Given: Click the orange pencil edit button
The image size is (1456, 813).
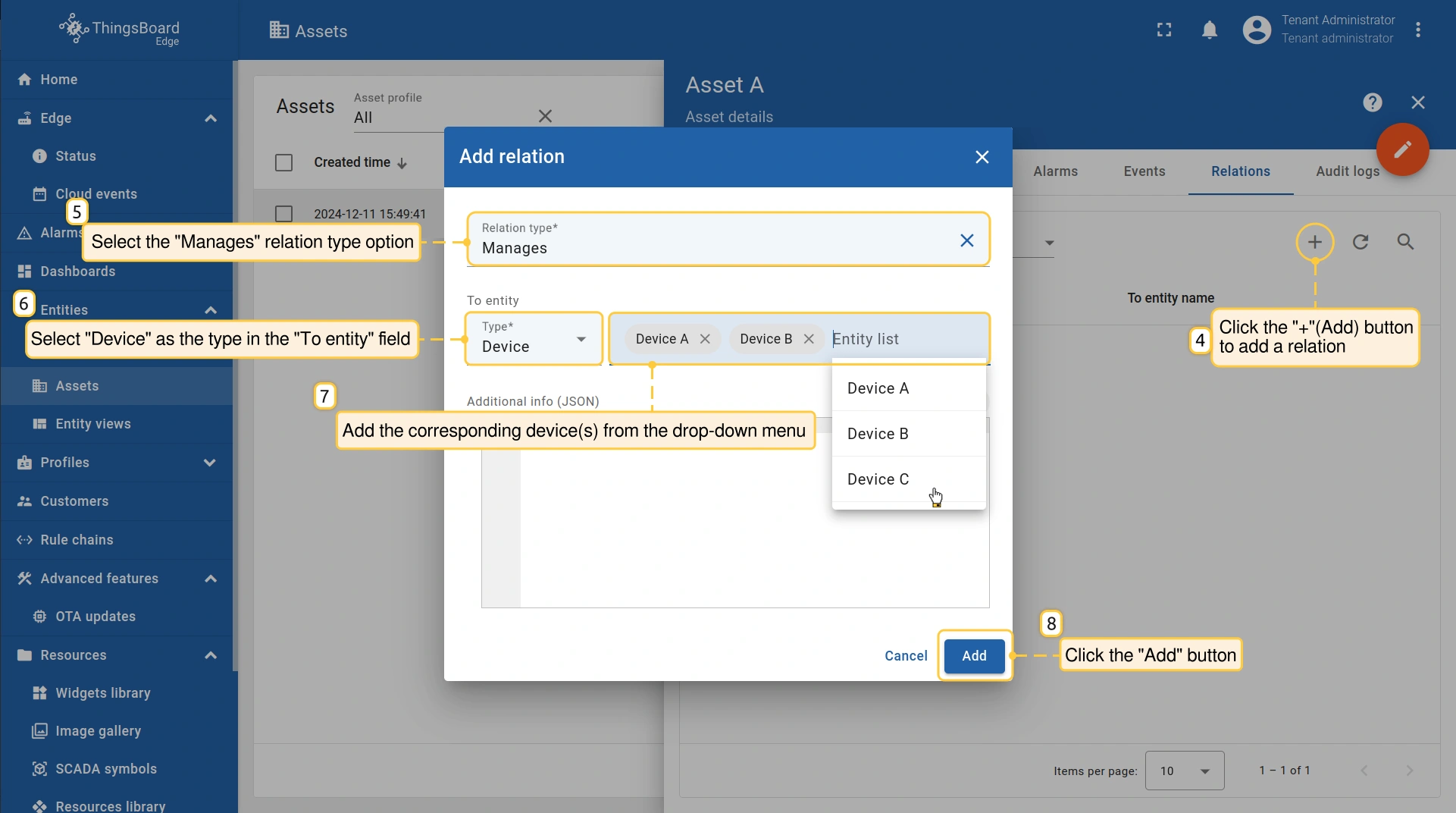Looking at the screenshot, I should [x=1402, y=149].
